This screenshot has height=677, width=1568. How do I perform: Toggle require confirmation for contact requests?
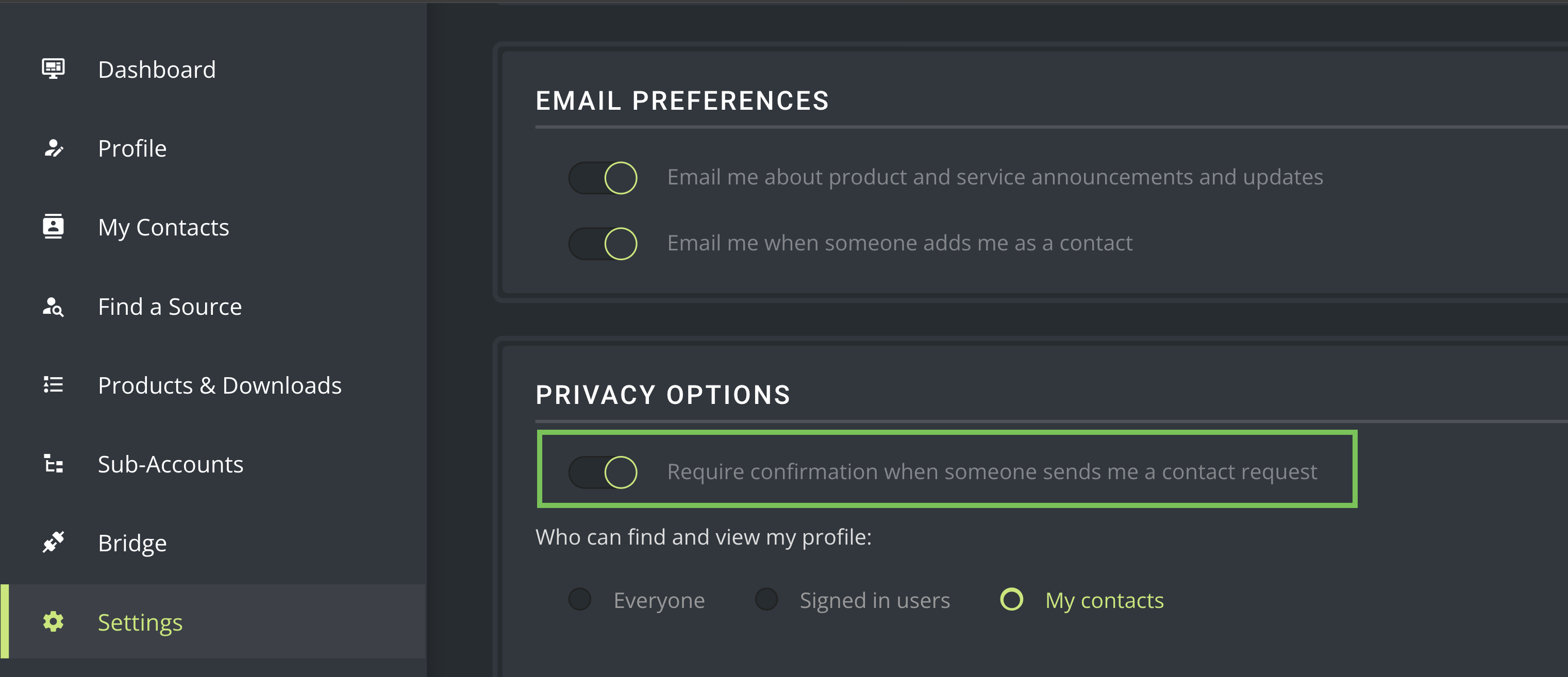(603, 471)
